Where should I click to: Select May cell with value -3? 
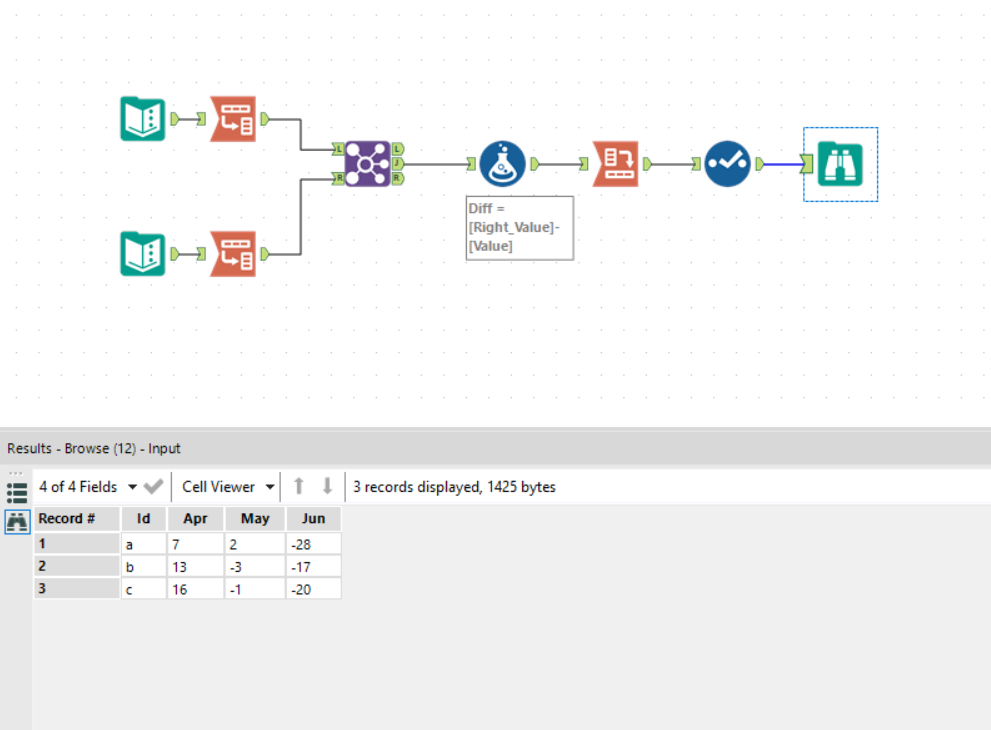[255, 566]
